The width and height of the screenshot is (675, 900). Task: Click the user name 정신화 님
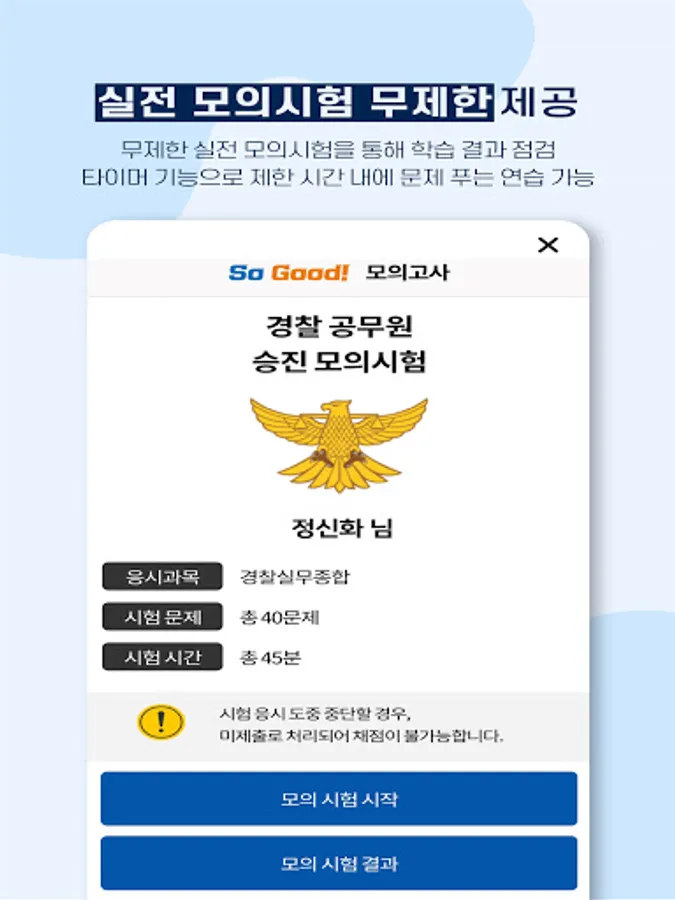(342, 528)
